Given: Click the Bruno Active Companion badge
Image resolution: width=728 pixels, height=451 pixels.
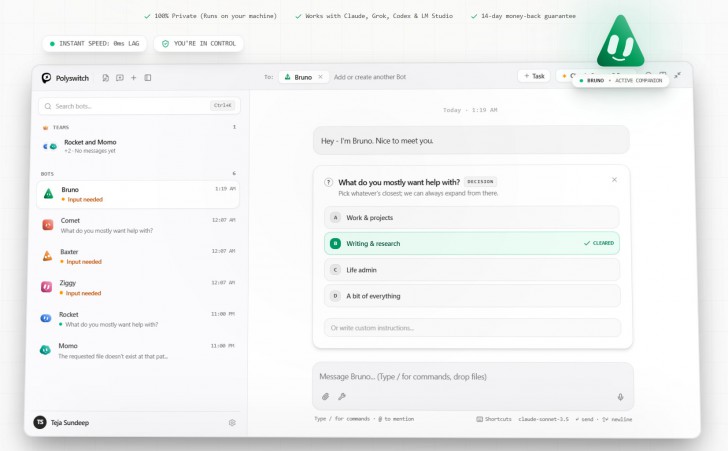Looking at the screenshot, I should tap(620, 80).
